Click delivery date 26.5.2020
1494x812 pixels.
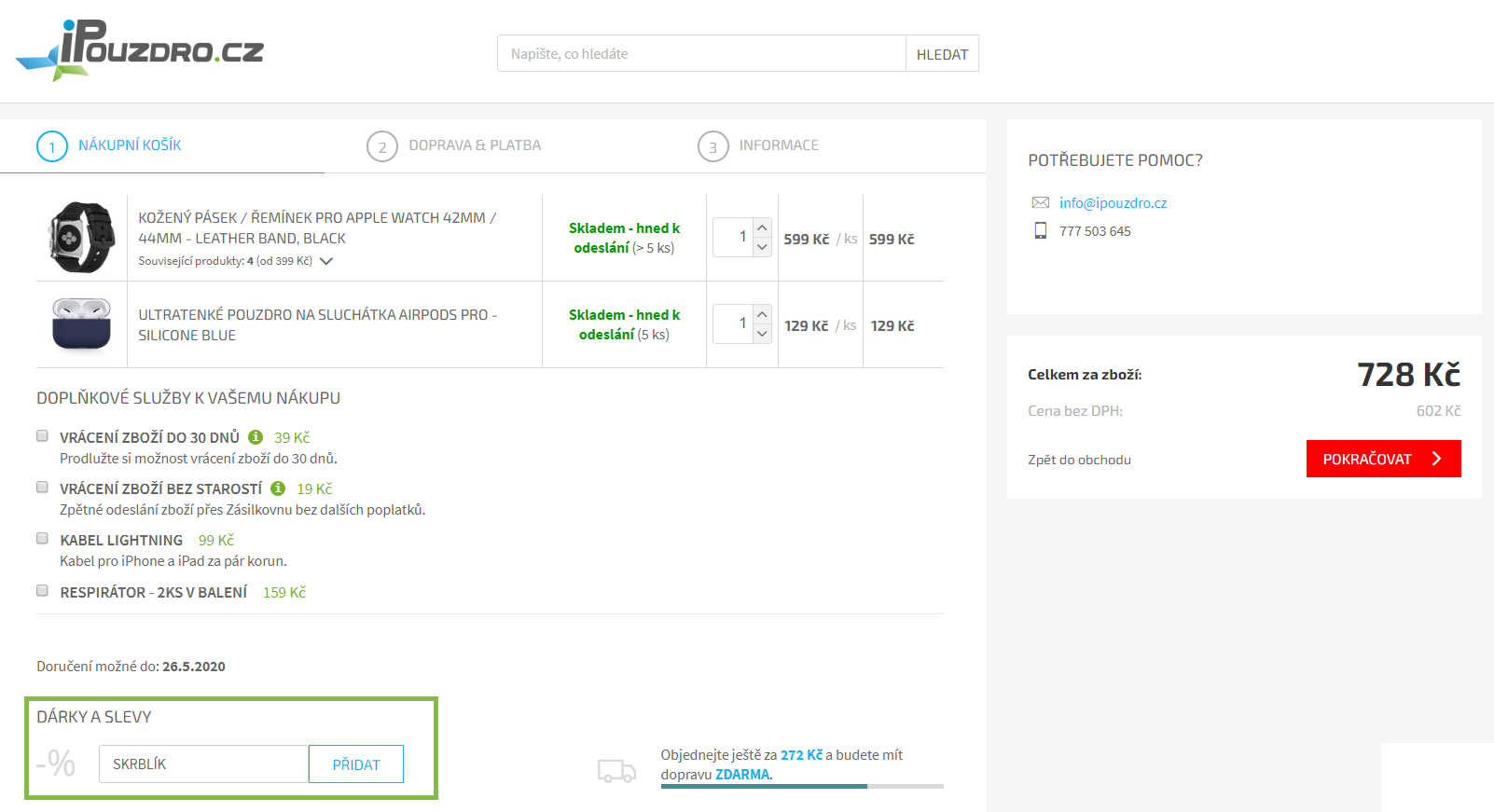(193, 667)
